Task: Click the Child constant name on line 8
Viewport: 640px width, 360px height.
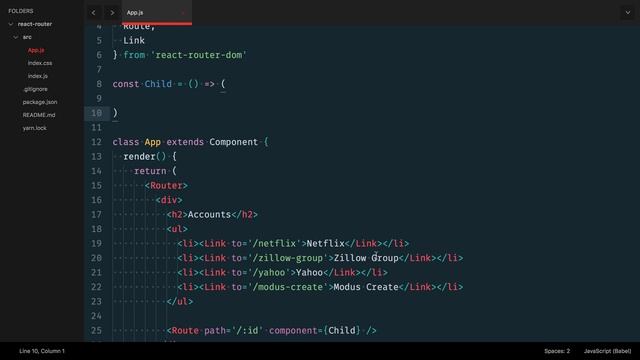Action: pyautogui.click(x=158, y=84)
